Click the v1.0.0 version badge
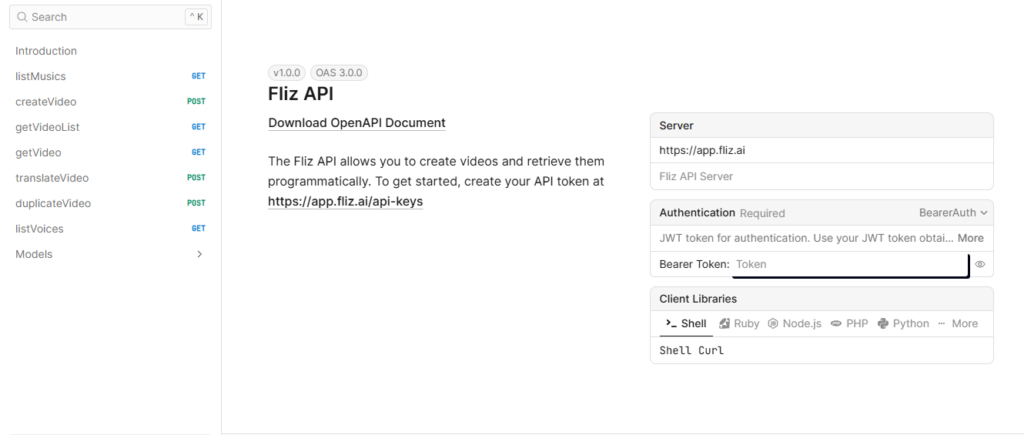Image resolution: width=1024 pixels, height=435 pixels. tap(287, 73)
